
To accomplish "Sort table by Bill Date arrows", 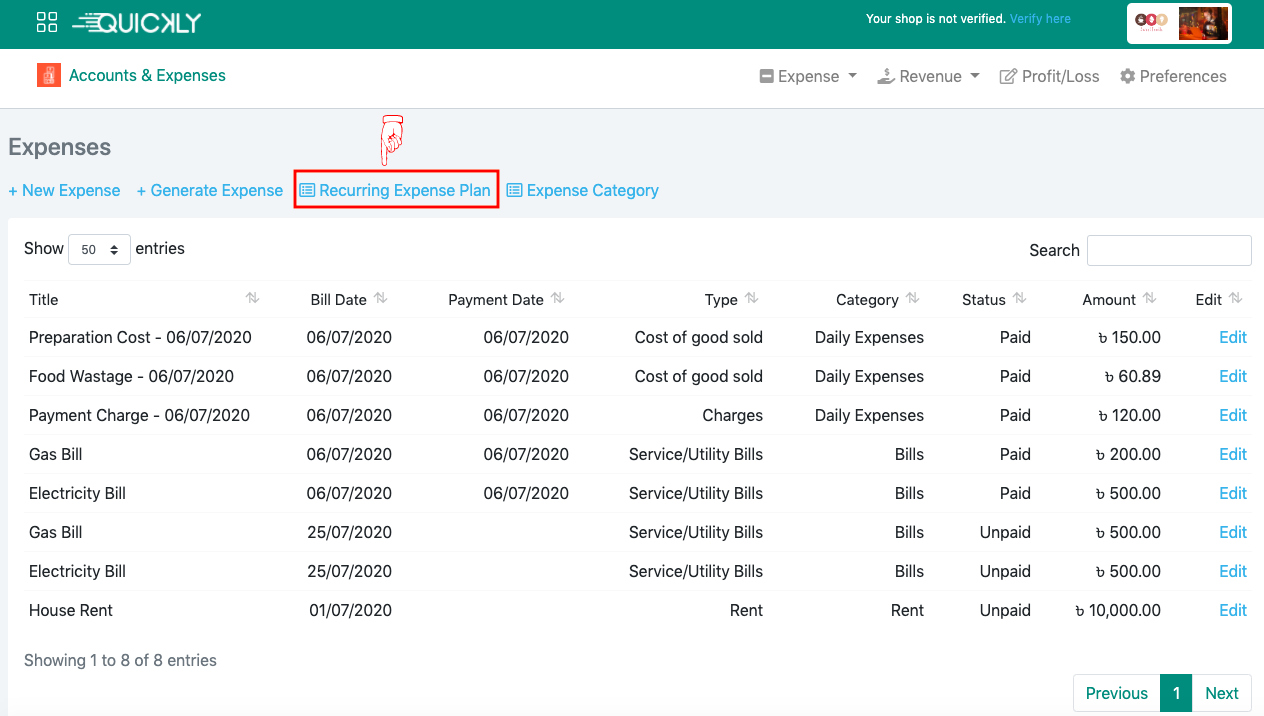I will click(x=380, y=299).
